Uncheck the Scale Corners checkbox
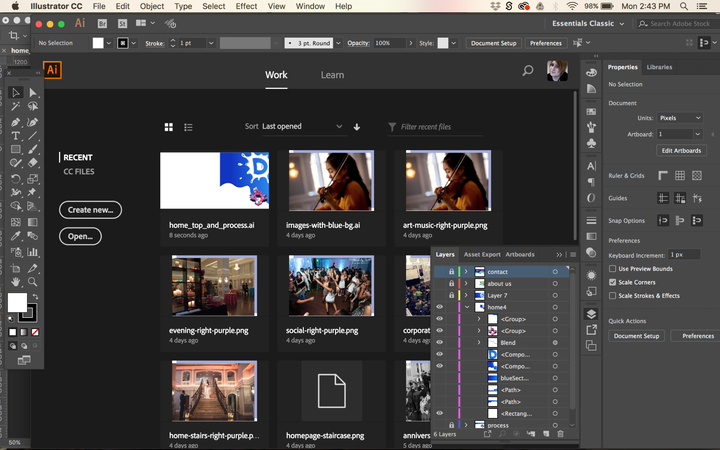The image size is (720, 450). (x=613, y=282)
